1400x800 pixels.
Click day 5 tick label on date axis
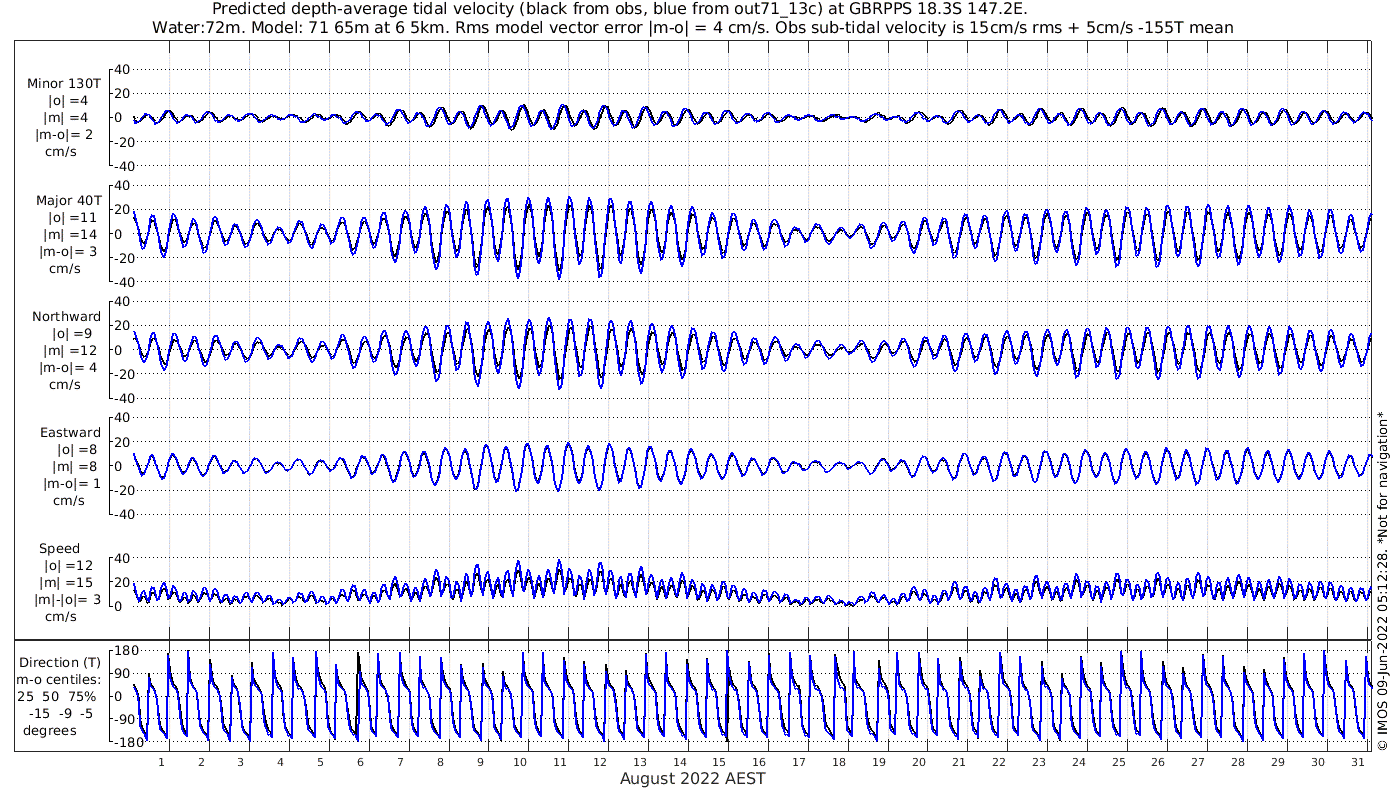click(320, 762)
